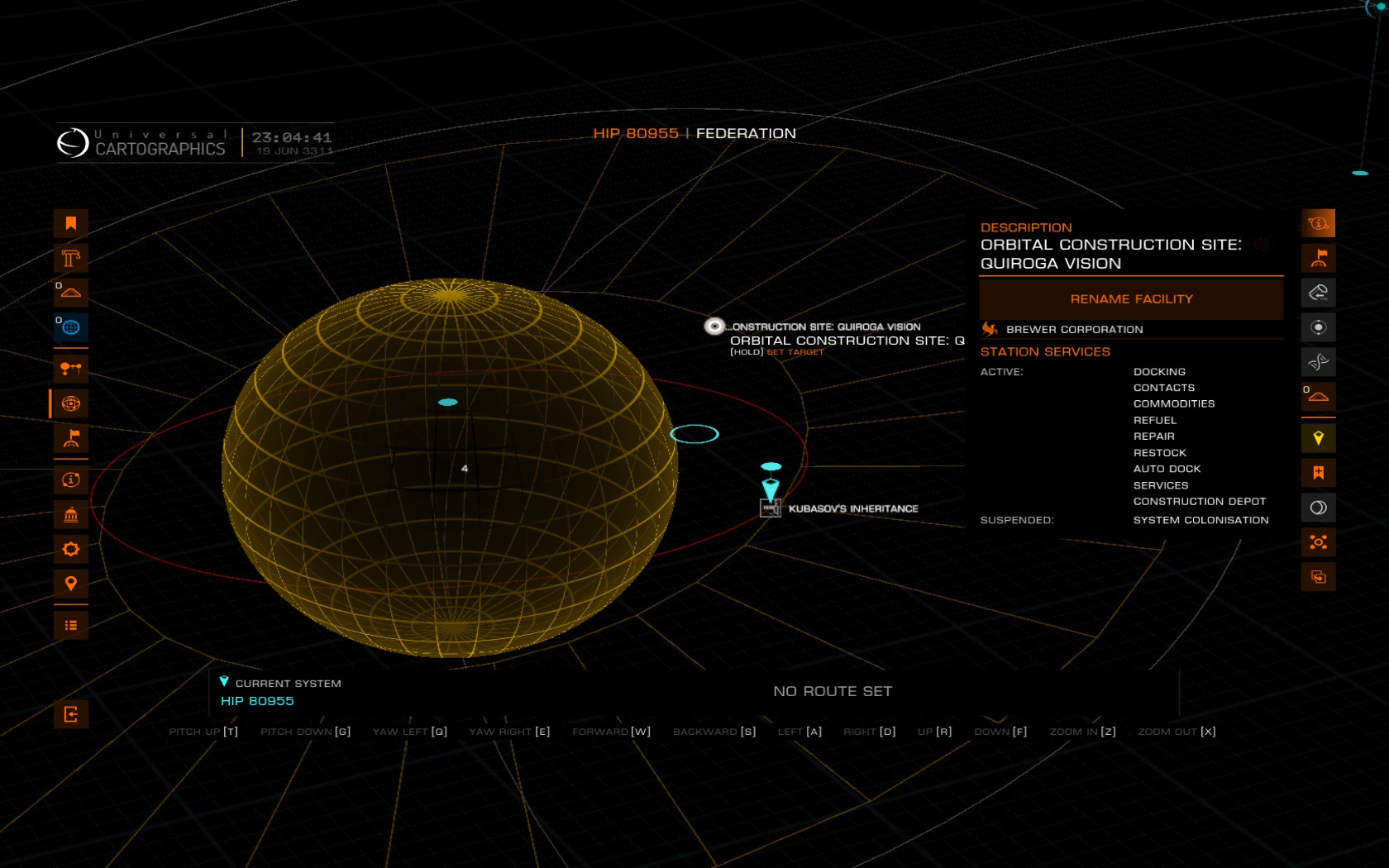This screenshot has width=1389, height=868.
Task: Click the surface settlement icon in right panel
Action: pyautogui.click(x=1319, y=397)
